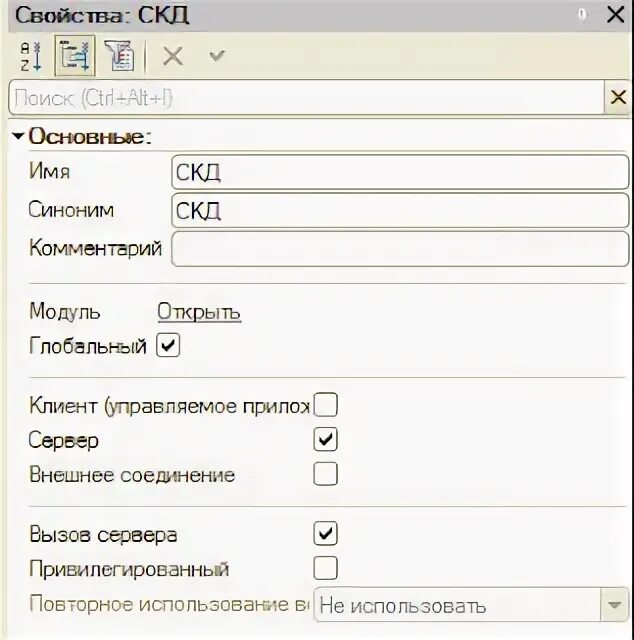Click the cancel (X) toolbar icon
634x640 pixels.
173,56
